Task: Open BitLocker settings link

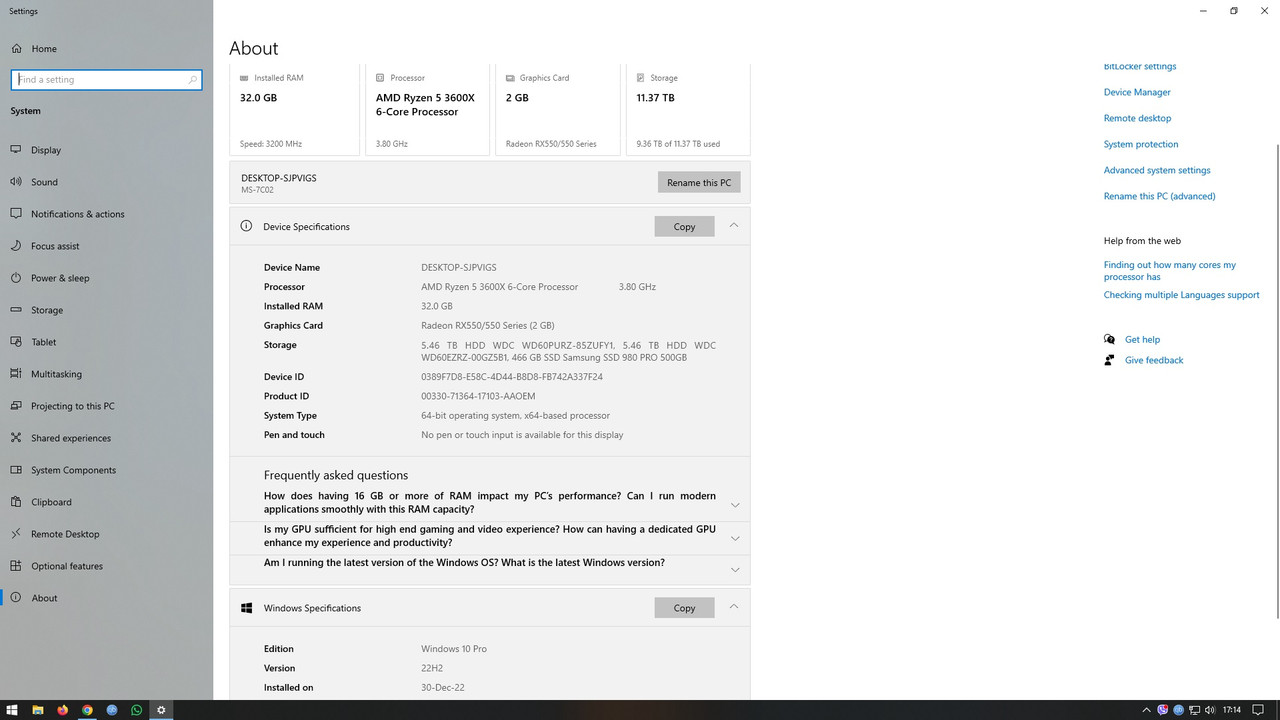Action: (x=1140, y=67)
